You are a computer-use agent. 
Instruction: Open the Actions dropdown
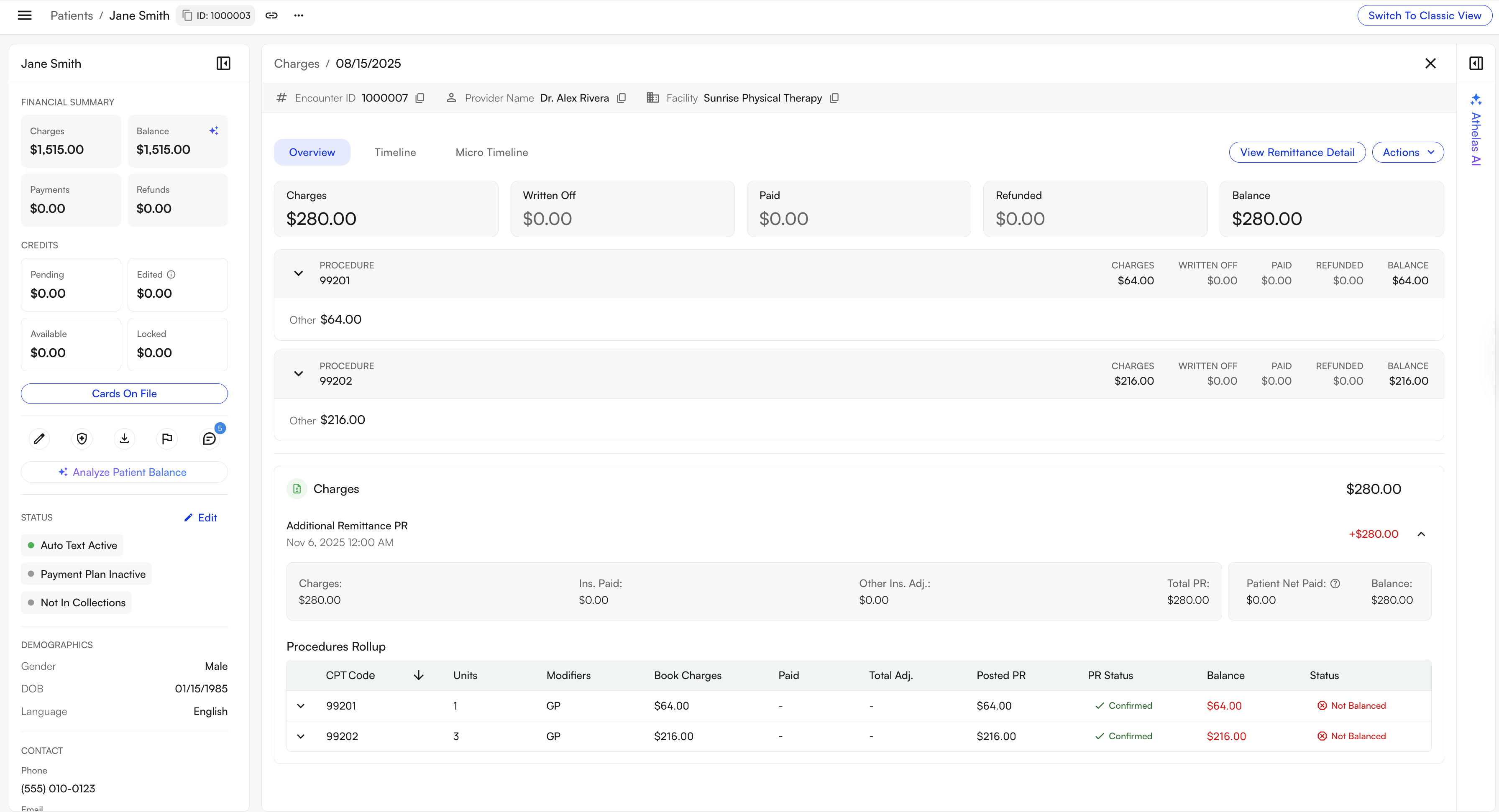click(1408, 152)
